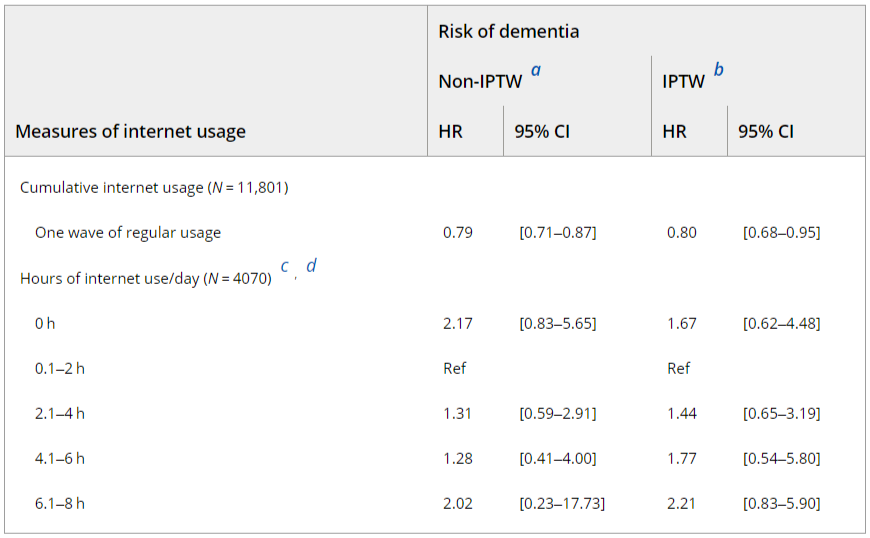The height and width of the screenshot is (538, 870).
Task: Open footnote c next to hours of use
Action: (285, 266)
